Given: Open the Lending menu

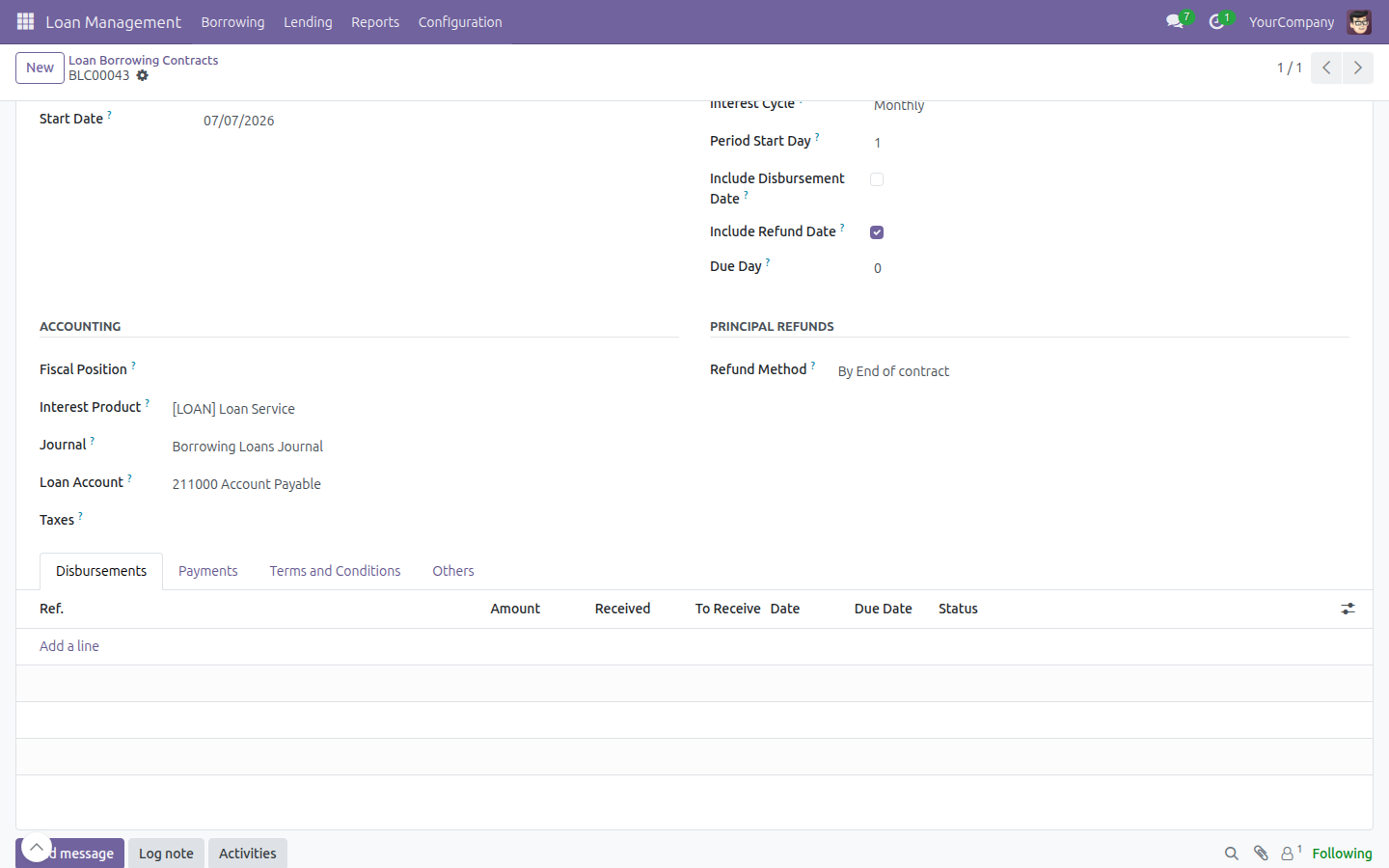Looking at the screenshot, I should (x=308, y=22).
